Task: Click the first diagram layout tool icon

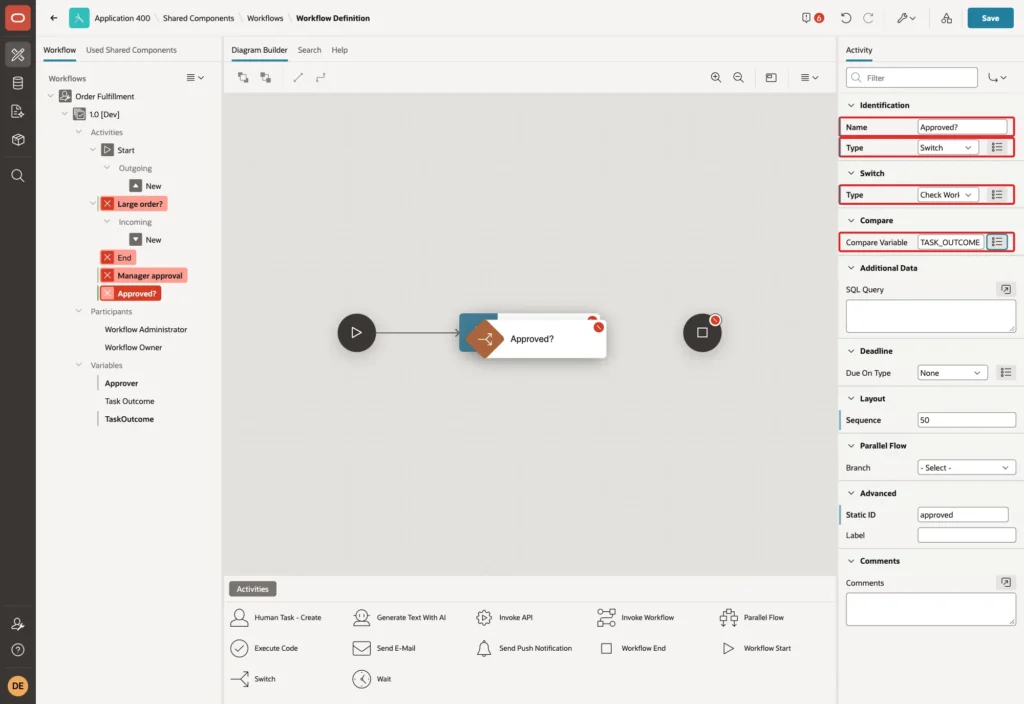Action: pyautogui.click(x=243, y=77)
